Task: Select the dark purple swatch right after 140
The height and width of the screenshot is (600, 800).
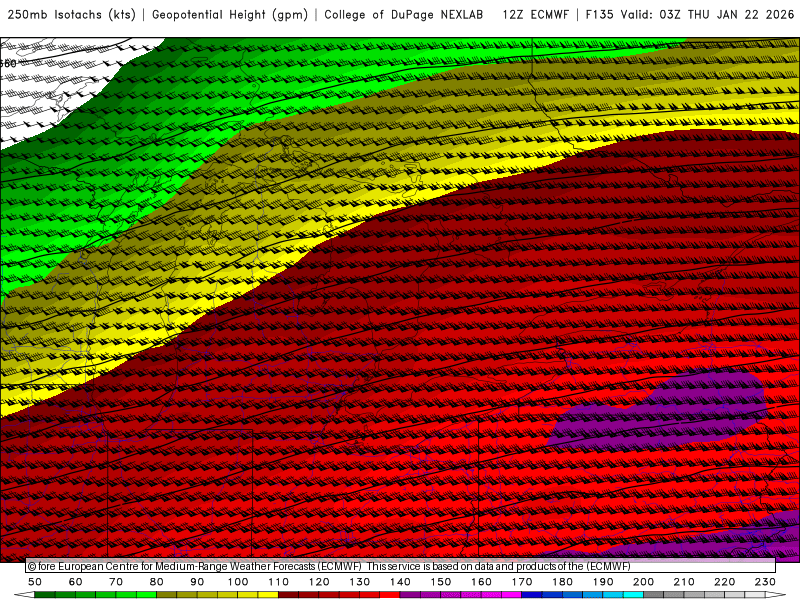Action: click(x=410, y=595)
